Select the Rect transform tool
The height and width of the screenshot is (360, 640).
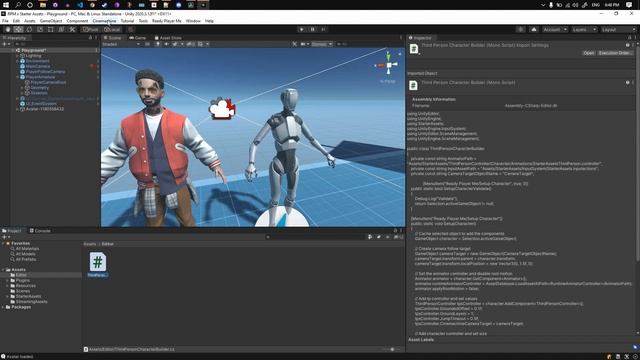(x=51, y=29)
